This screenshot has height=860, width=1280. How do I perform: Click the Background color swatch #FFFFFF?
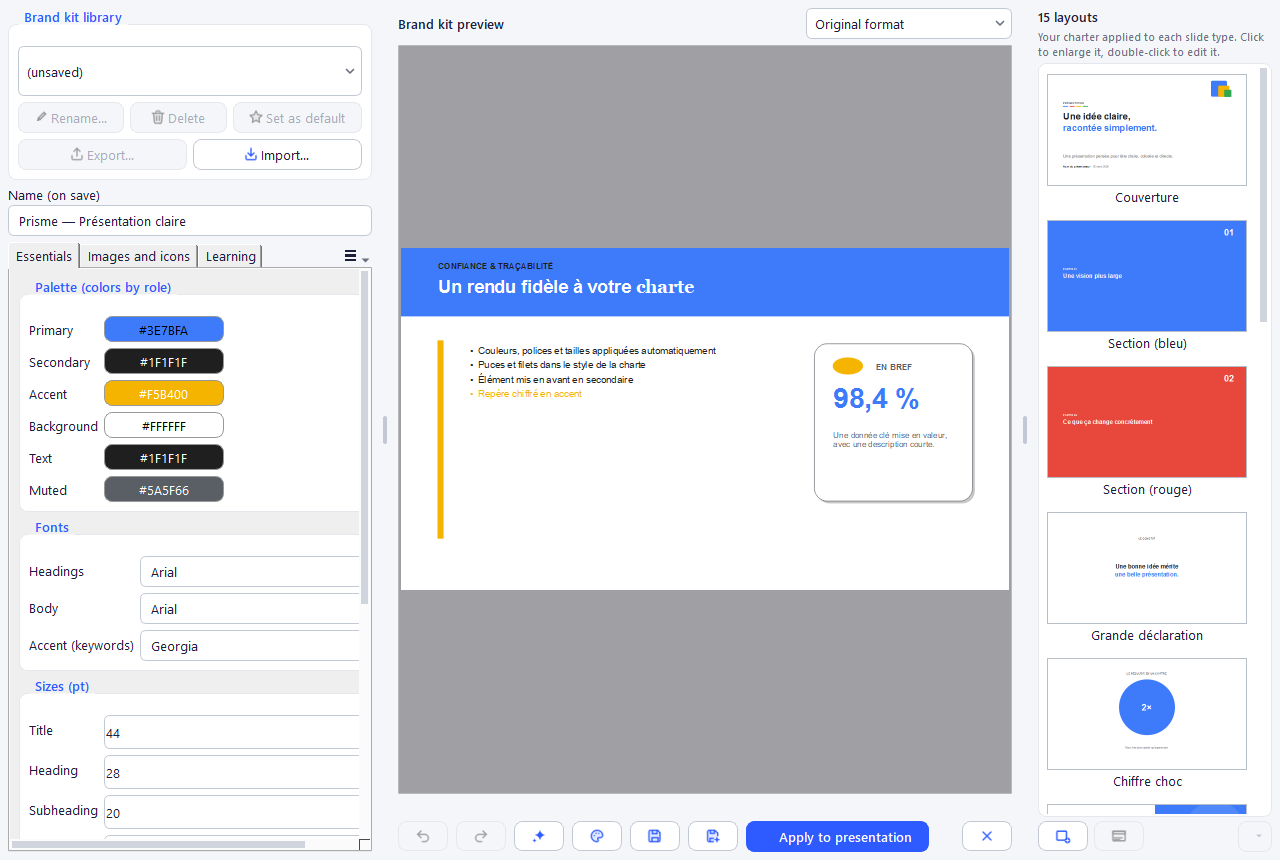coord(164,426)
